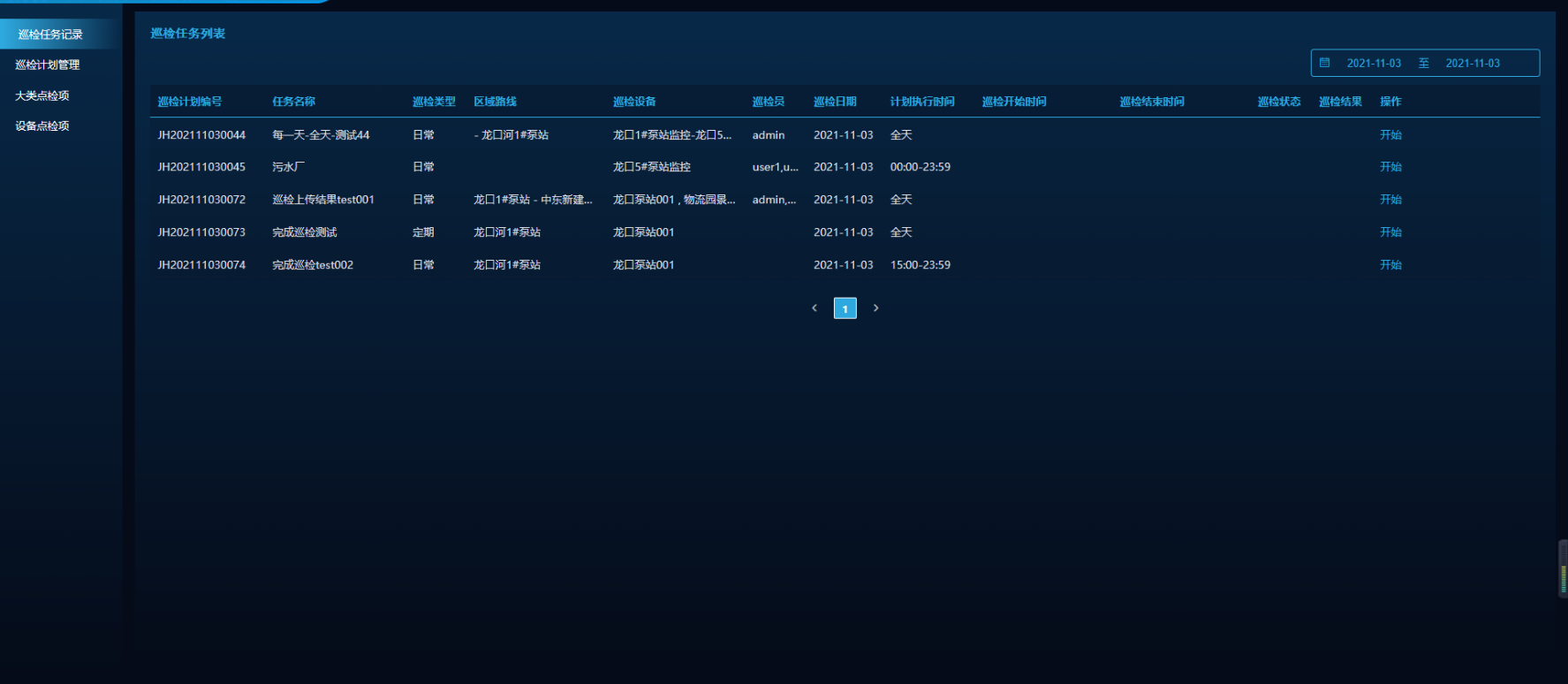The height and width of the screenshot is (684, 1568).
Task: Click the vertical scrollbar handle at right edge
Action: pos(1563,570)
